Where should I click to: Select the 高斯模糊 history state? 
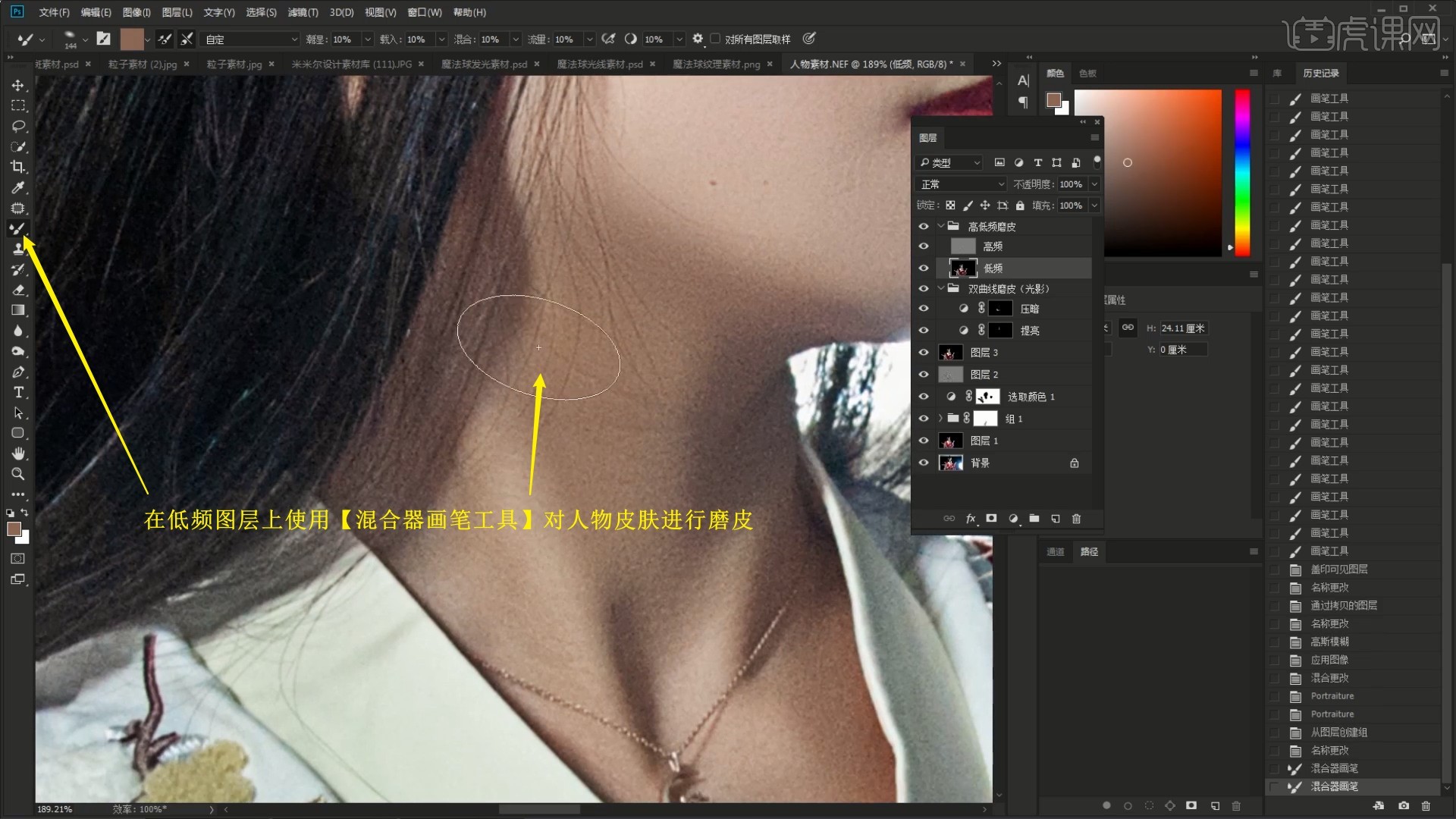(1329, 642)
